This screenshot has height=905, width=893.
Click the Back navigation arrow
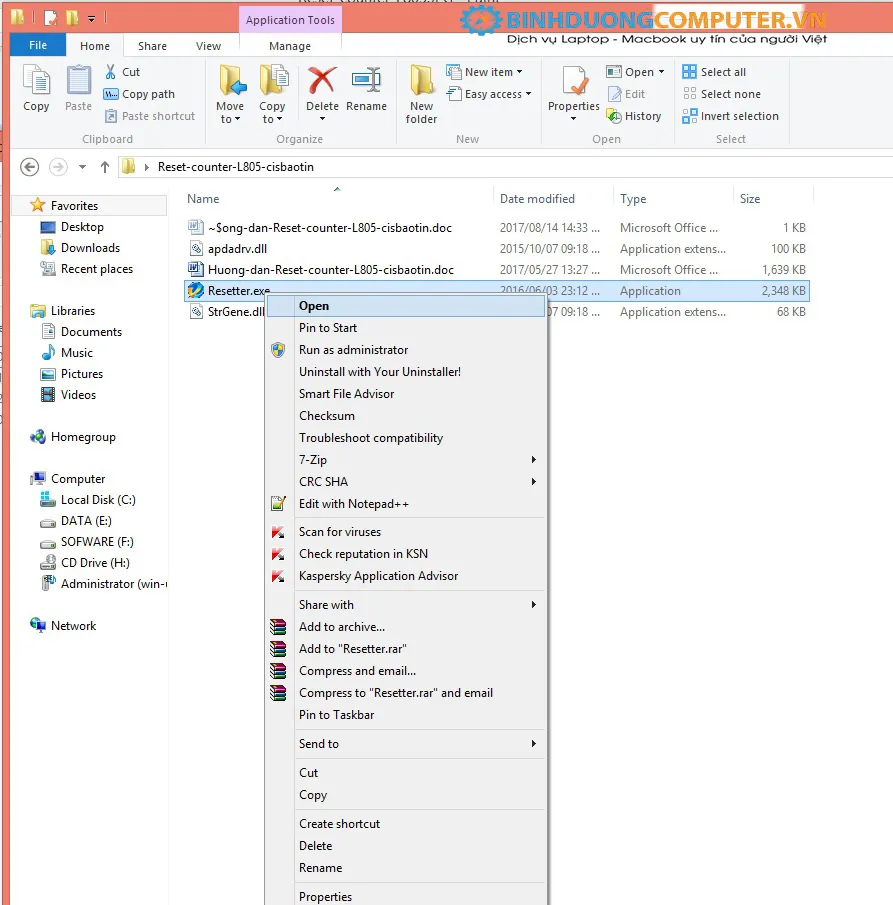[x=29, y=167]
